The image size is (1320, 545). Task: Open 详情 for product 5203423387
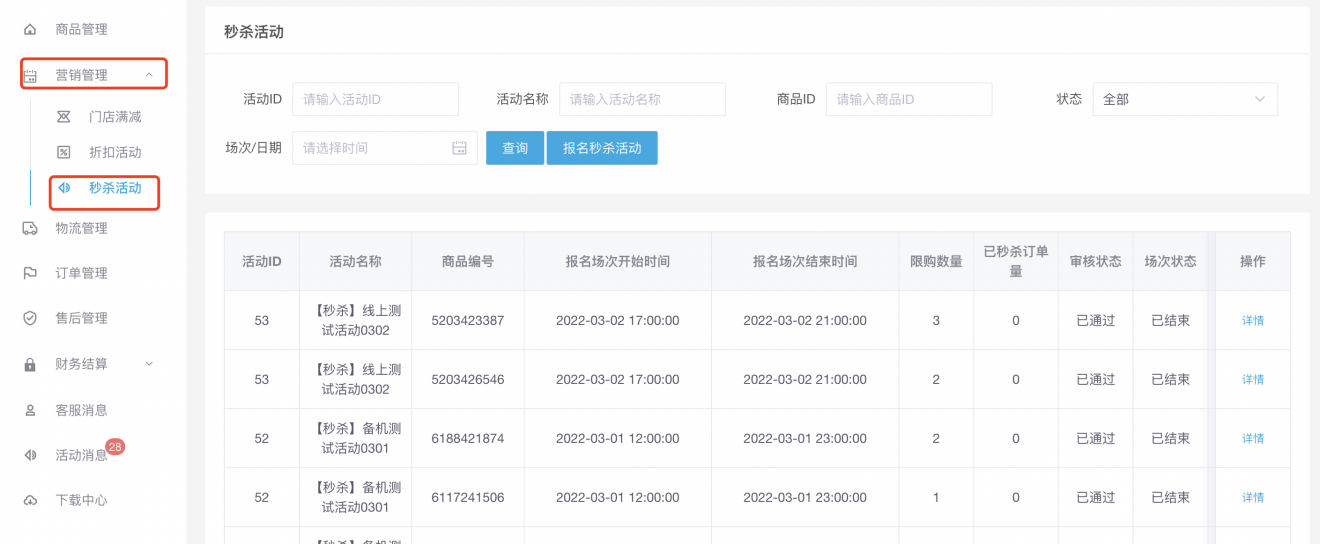[x=1252, y=321]
